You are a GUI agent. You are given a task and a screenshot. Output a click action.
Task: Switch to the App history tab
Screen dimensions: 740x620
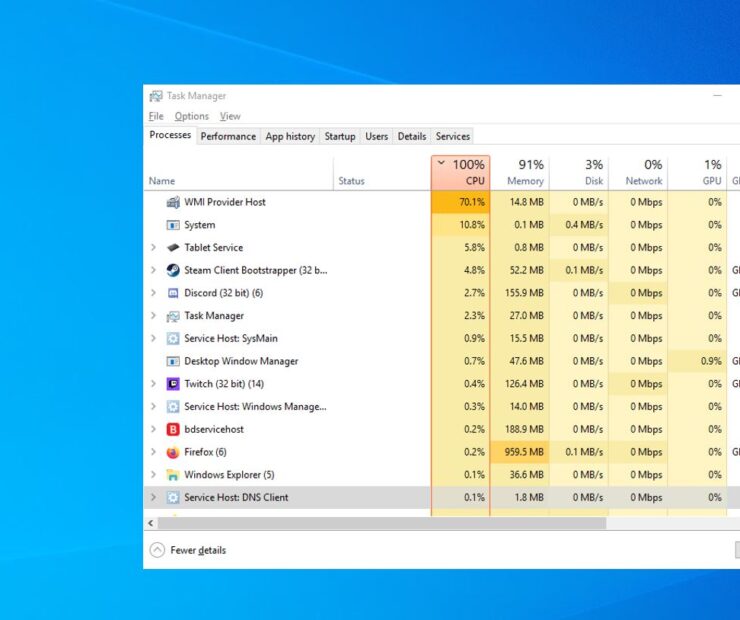290,136
